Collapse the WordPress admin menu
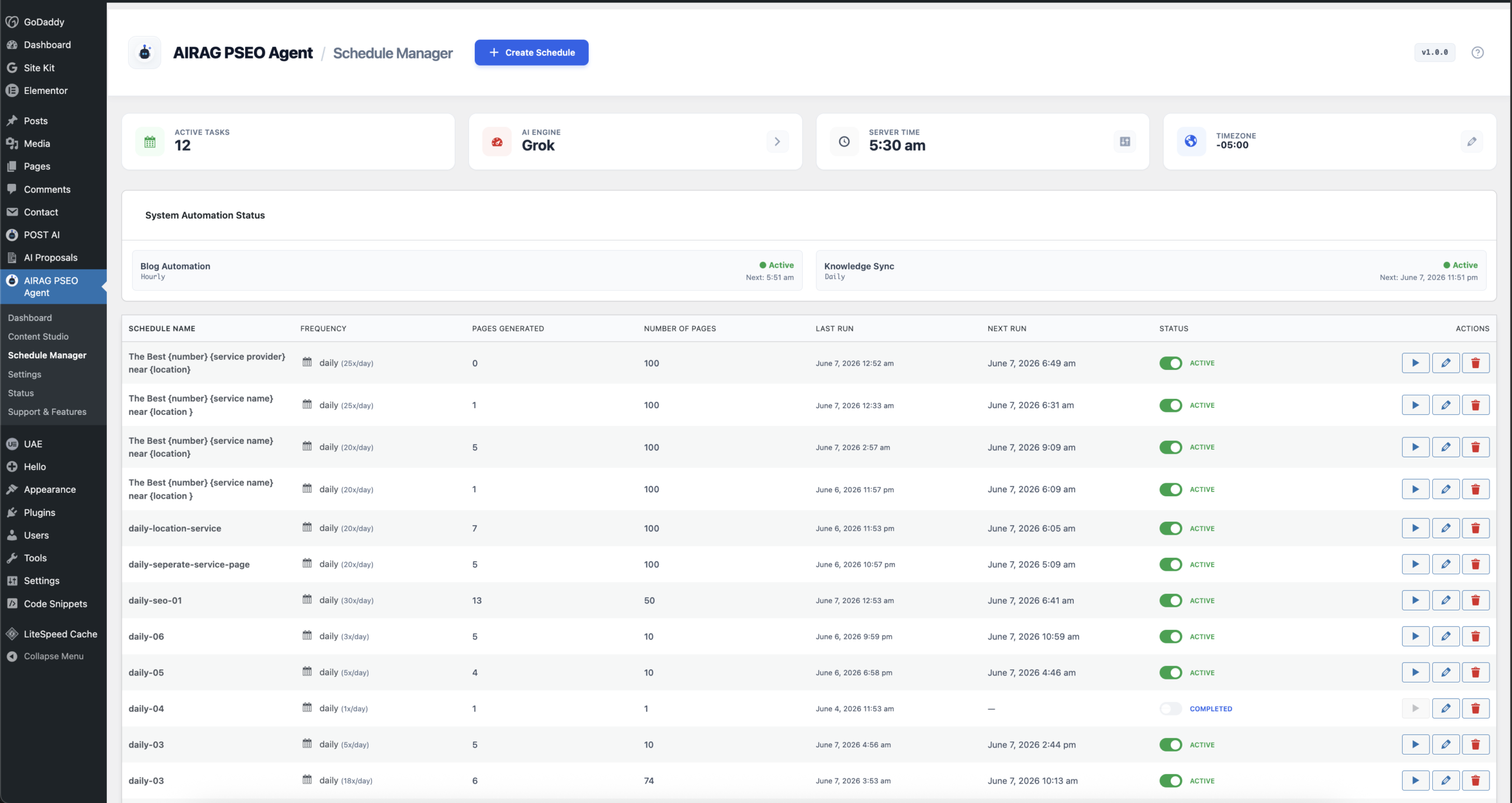The image size is (1512, 803). tap(53, 656)
